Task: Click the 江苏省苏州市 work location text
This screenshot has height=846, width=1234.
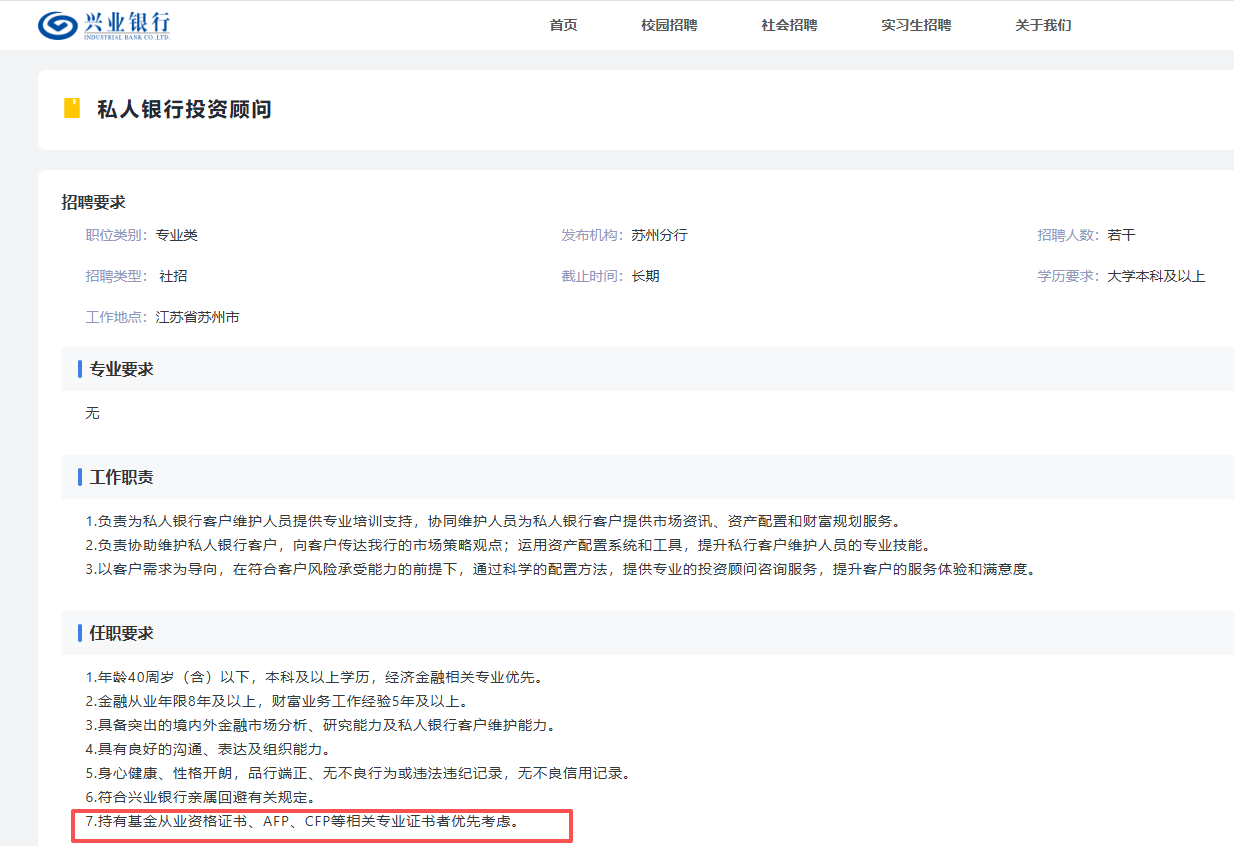Action: point(197,317)
